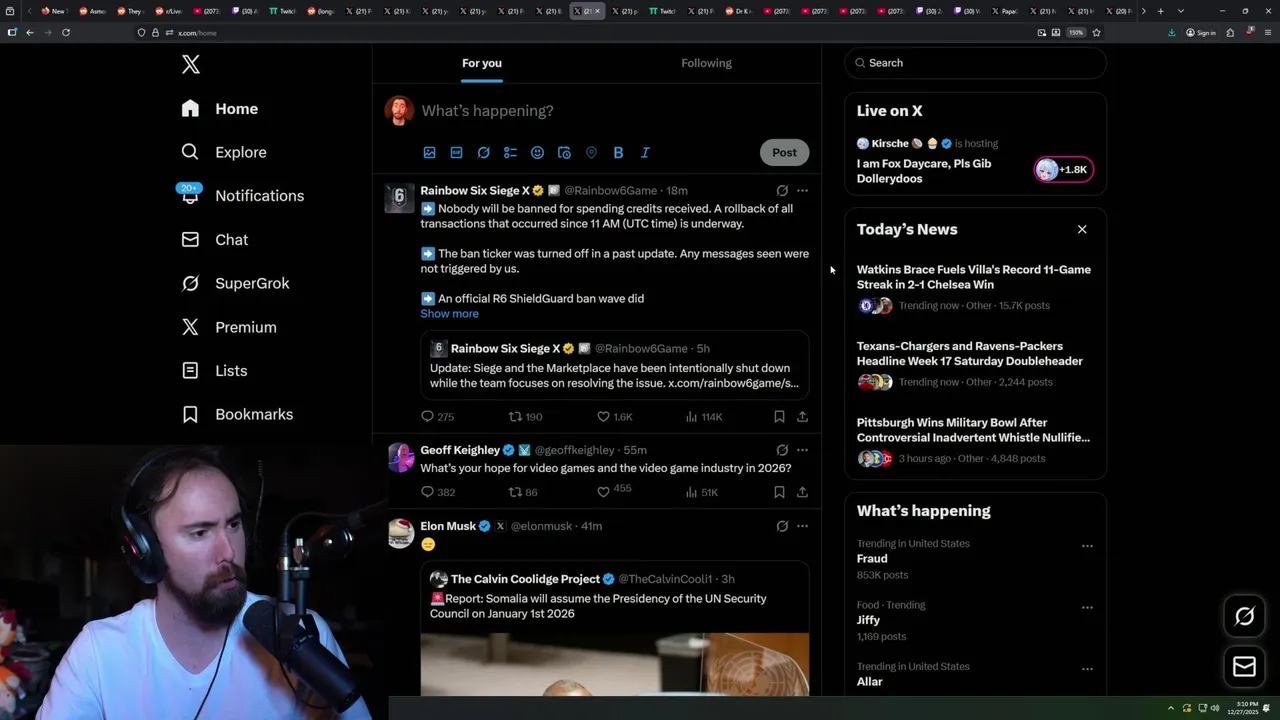The image size is (1280, 720).
Task: Open Grok on Rainbow Six post
Action: pos(782,191)
